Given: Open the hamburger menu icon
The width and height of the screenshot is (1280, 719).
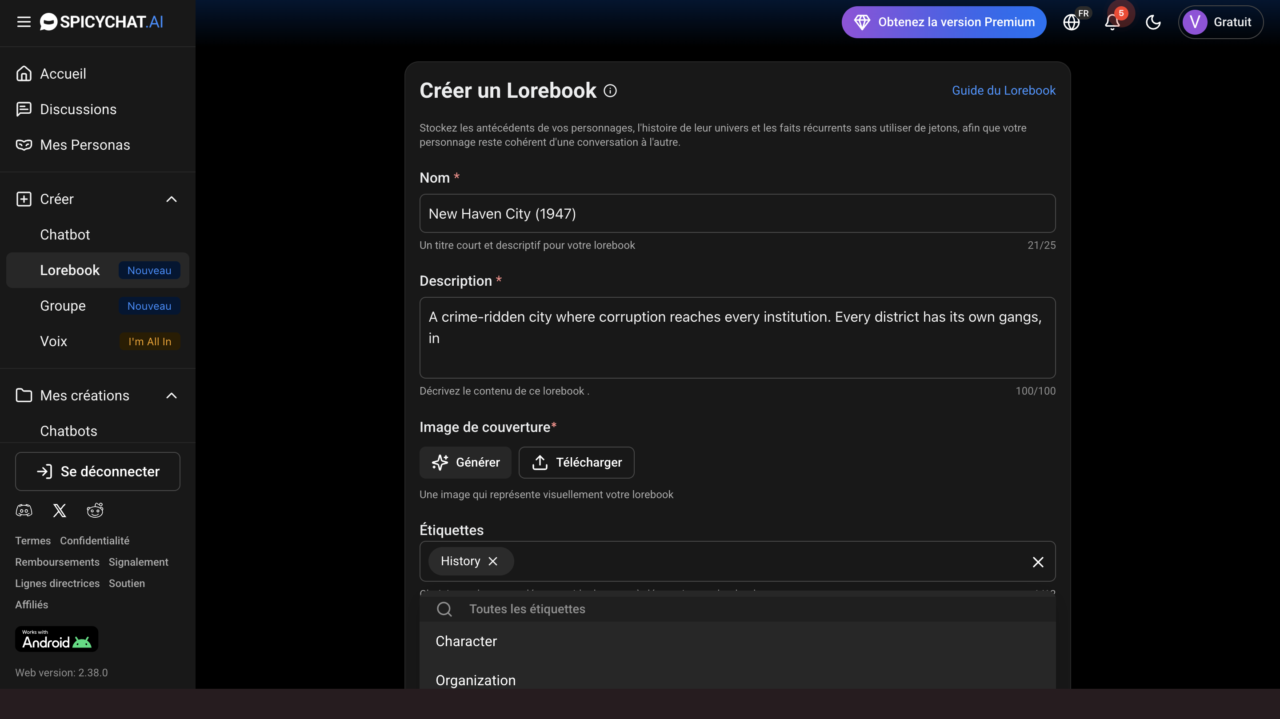Looking at the screenshot, I should coord(24,22).
